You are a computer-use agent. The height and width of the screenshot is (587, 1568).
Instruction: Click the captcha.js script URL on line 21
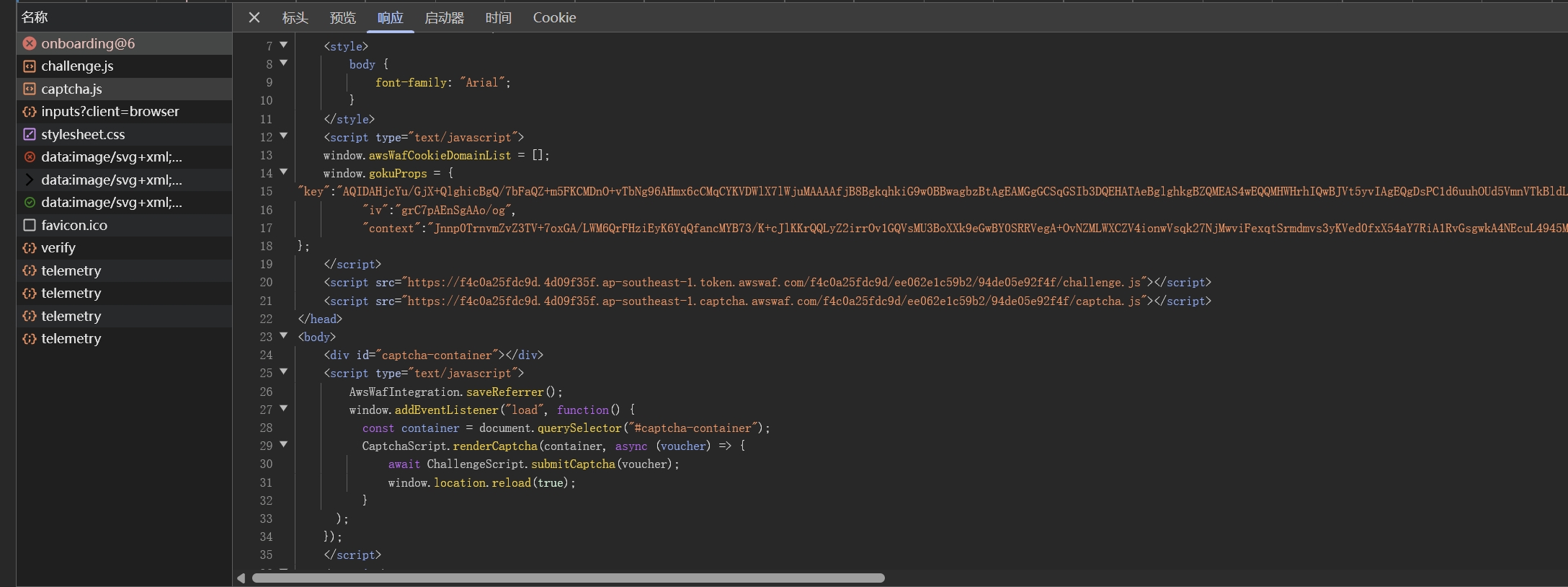click(775, 301)
